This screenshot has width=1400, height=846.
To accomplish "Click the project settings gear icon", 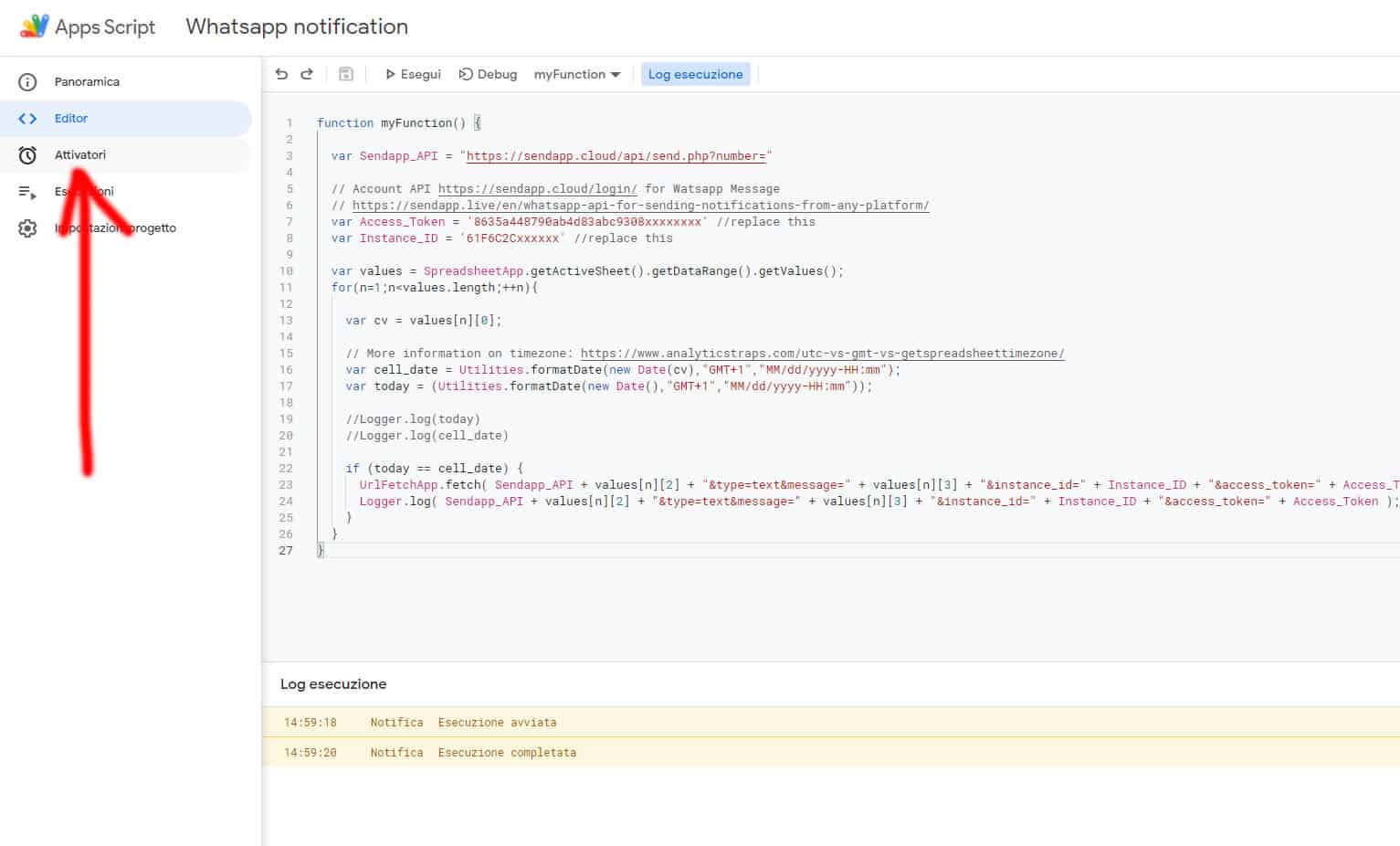I will coord(27,228).
